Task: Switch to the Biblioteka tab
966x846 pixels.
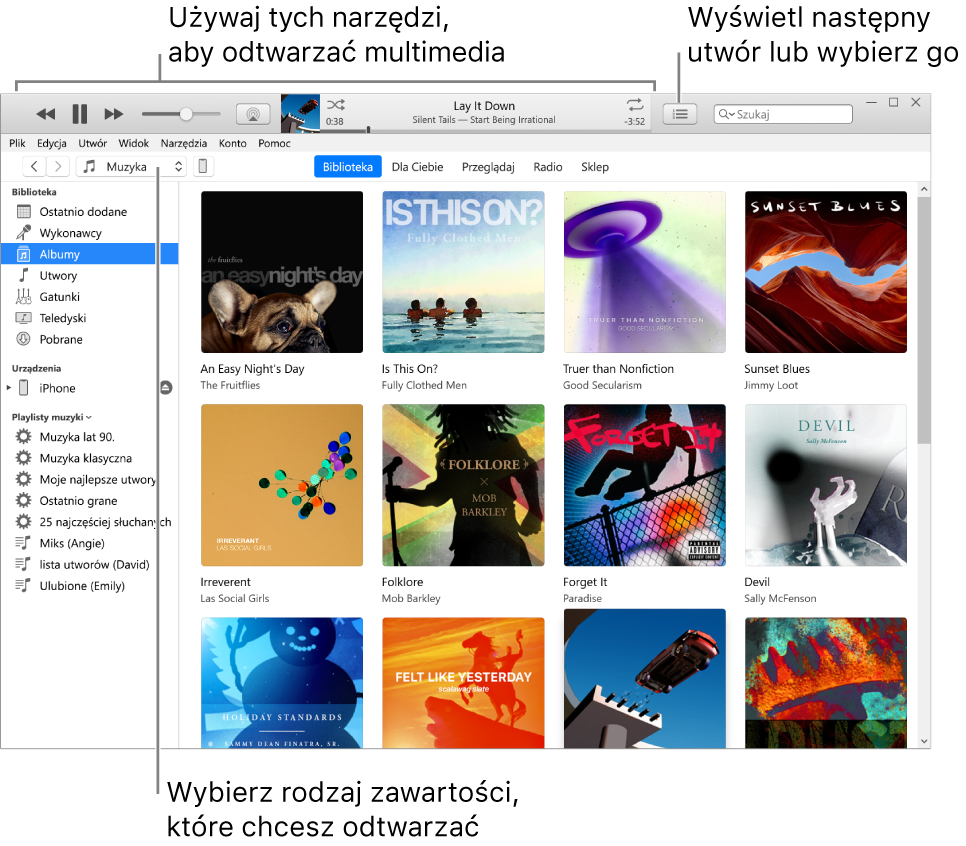Action: pyautogui.click(x=347, y=166)
